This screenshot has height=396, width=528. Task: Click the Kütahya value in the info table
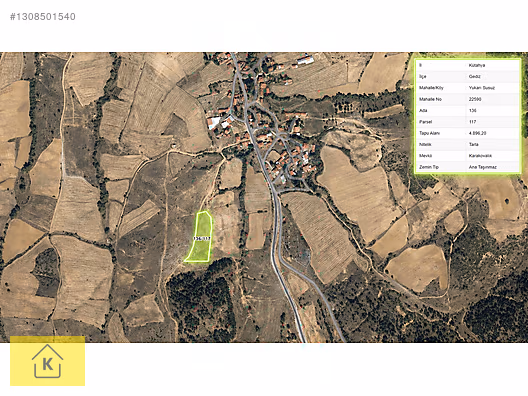(477, 65)
